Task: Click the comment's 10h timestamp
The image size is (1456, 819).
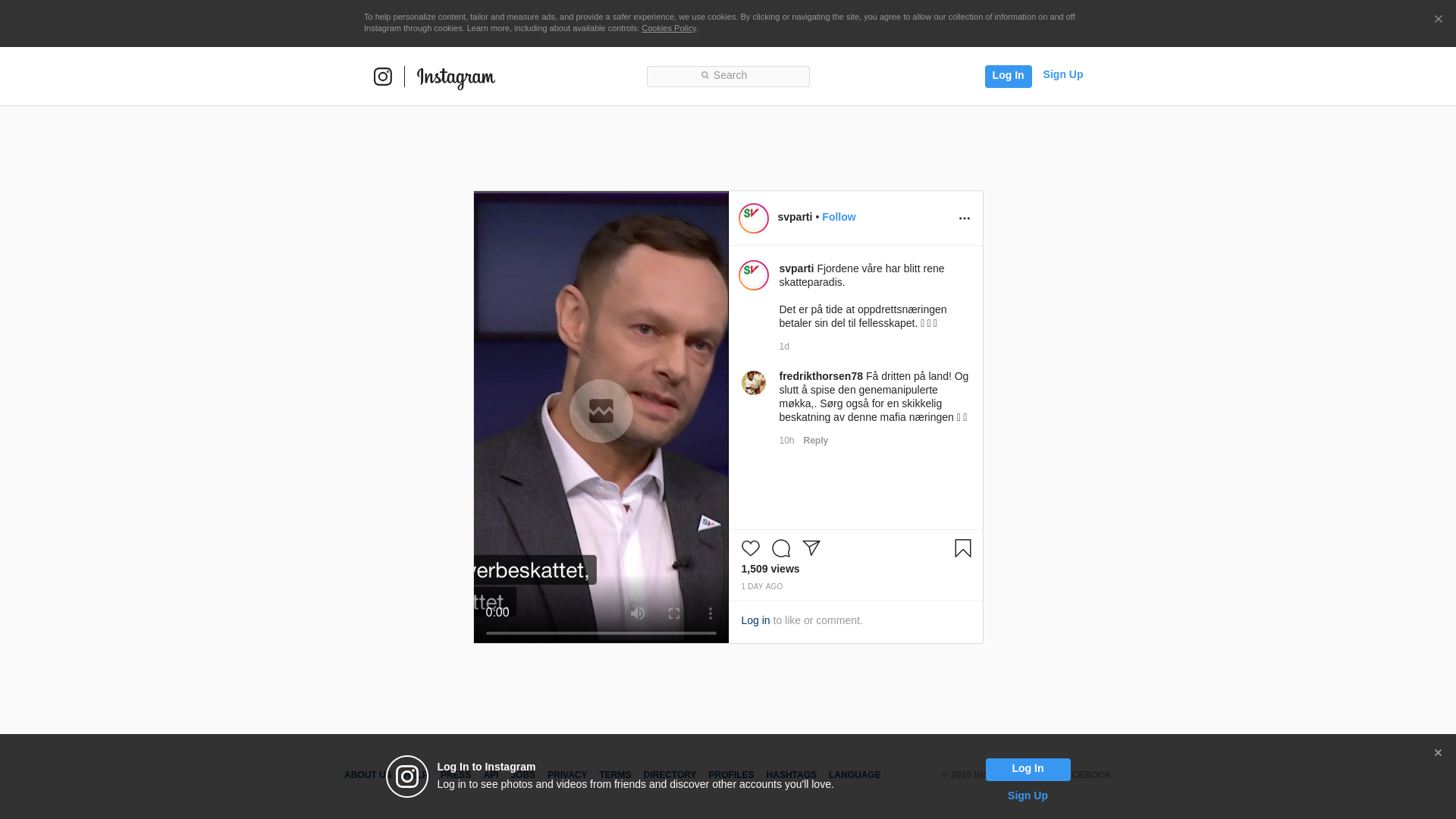Action: 786,441
